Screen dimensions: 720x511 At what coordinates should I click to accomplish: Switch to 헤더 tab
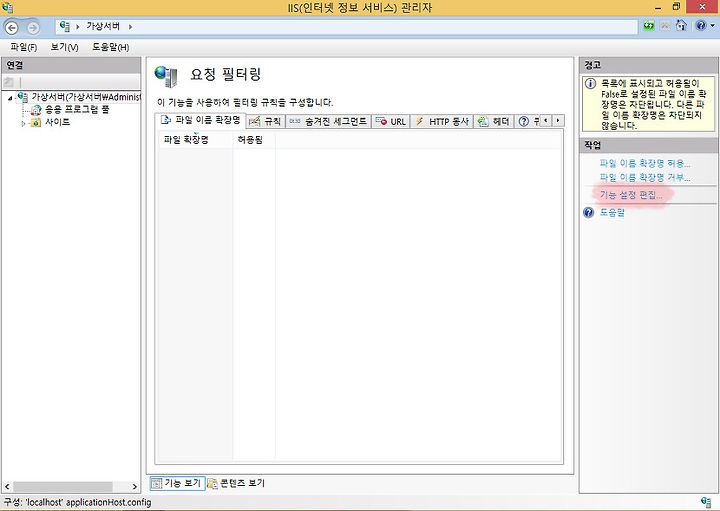pos(494,121)
